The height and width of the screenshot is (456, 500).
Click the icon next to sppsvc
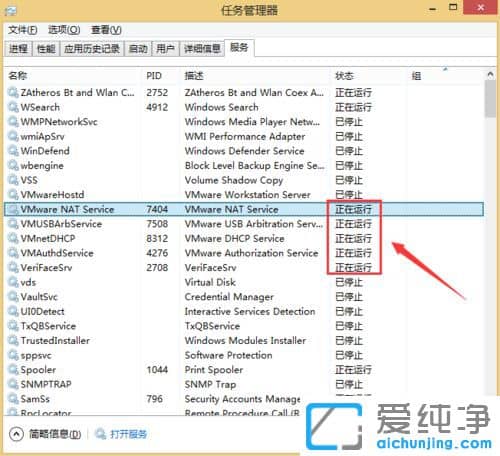point(13,355)
